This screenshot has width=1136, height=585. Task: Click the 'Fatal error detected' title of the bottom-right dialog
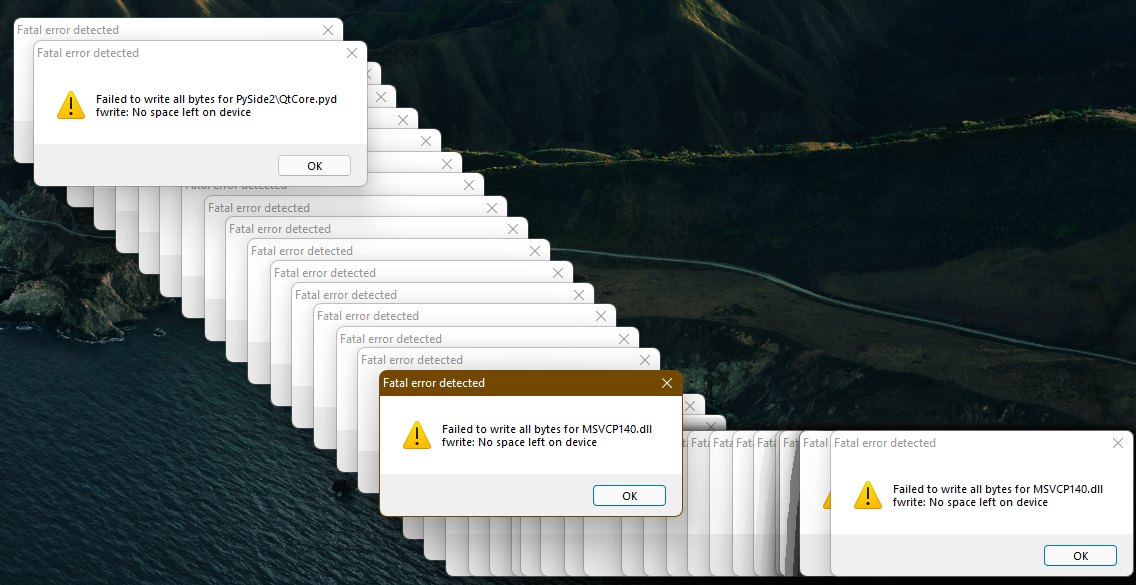(x=884, y=443)
